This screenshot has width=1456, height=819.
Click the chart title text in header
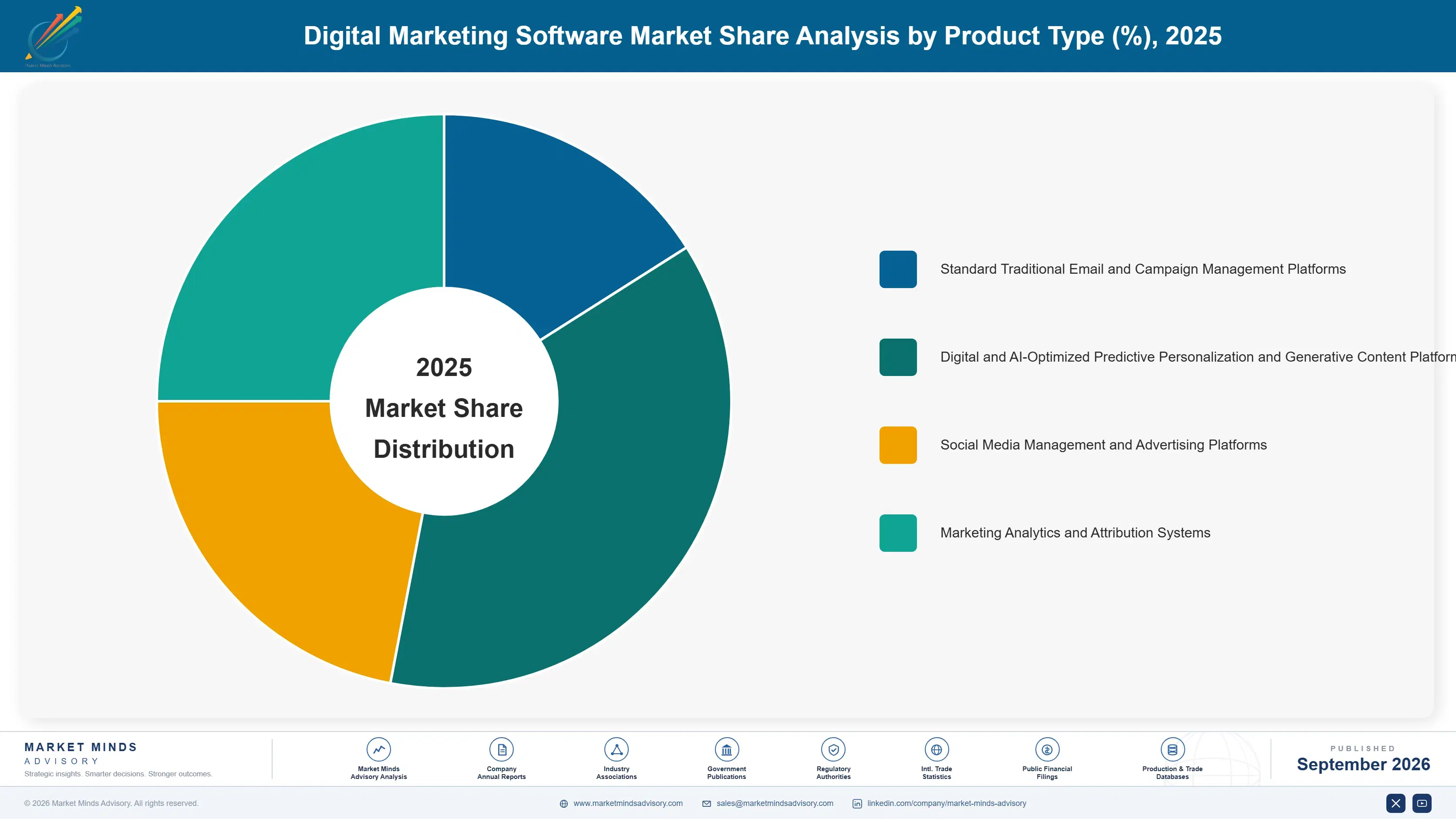click(x=762, y=36)
